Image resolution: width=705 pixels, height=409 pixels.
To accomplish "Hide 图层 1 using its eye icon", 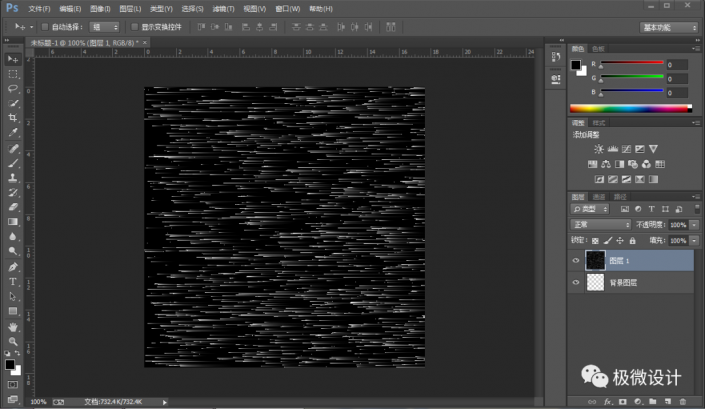I will pos(574,261).
